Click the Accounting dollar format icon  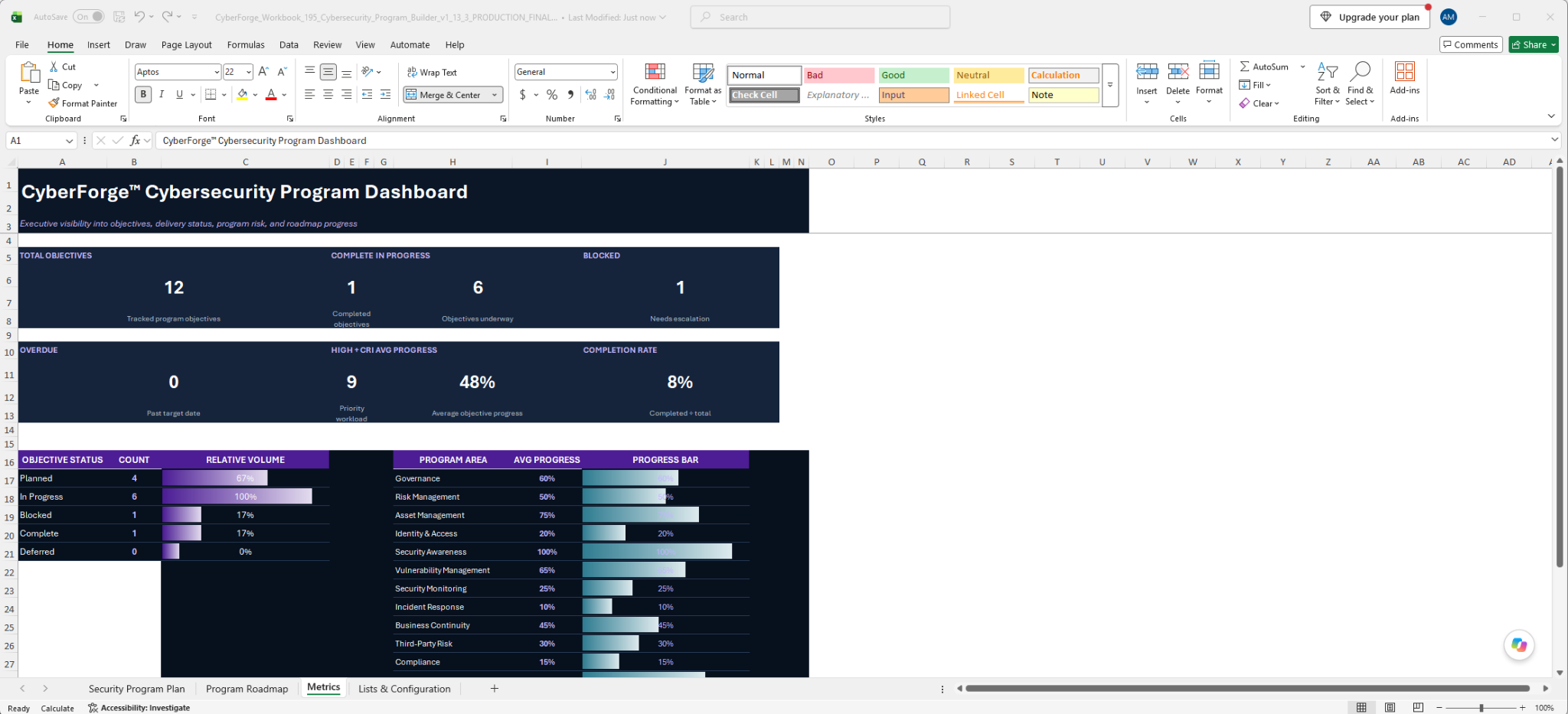click(522, 94)
